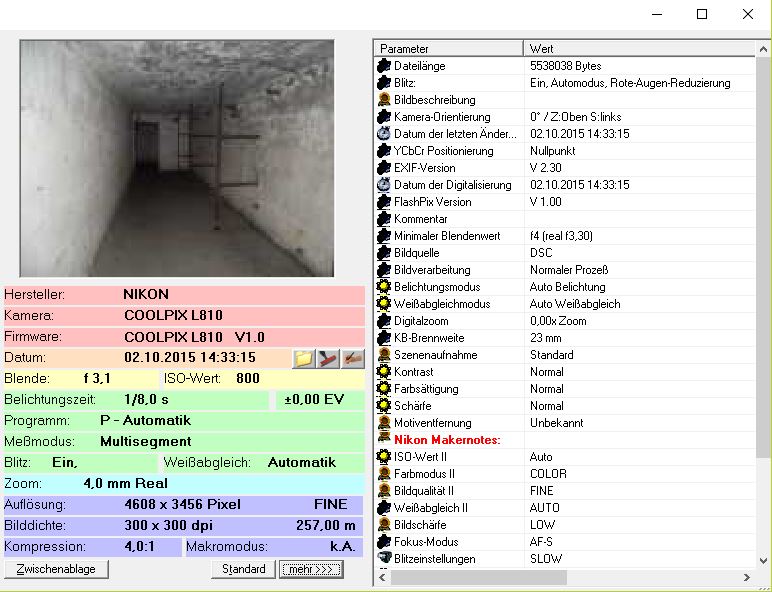Click the horizontal scrollbar left arrow

pyautogui.click(x=383, y=577)
